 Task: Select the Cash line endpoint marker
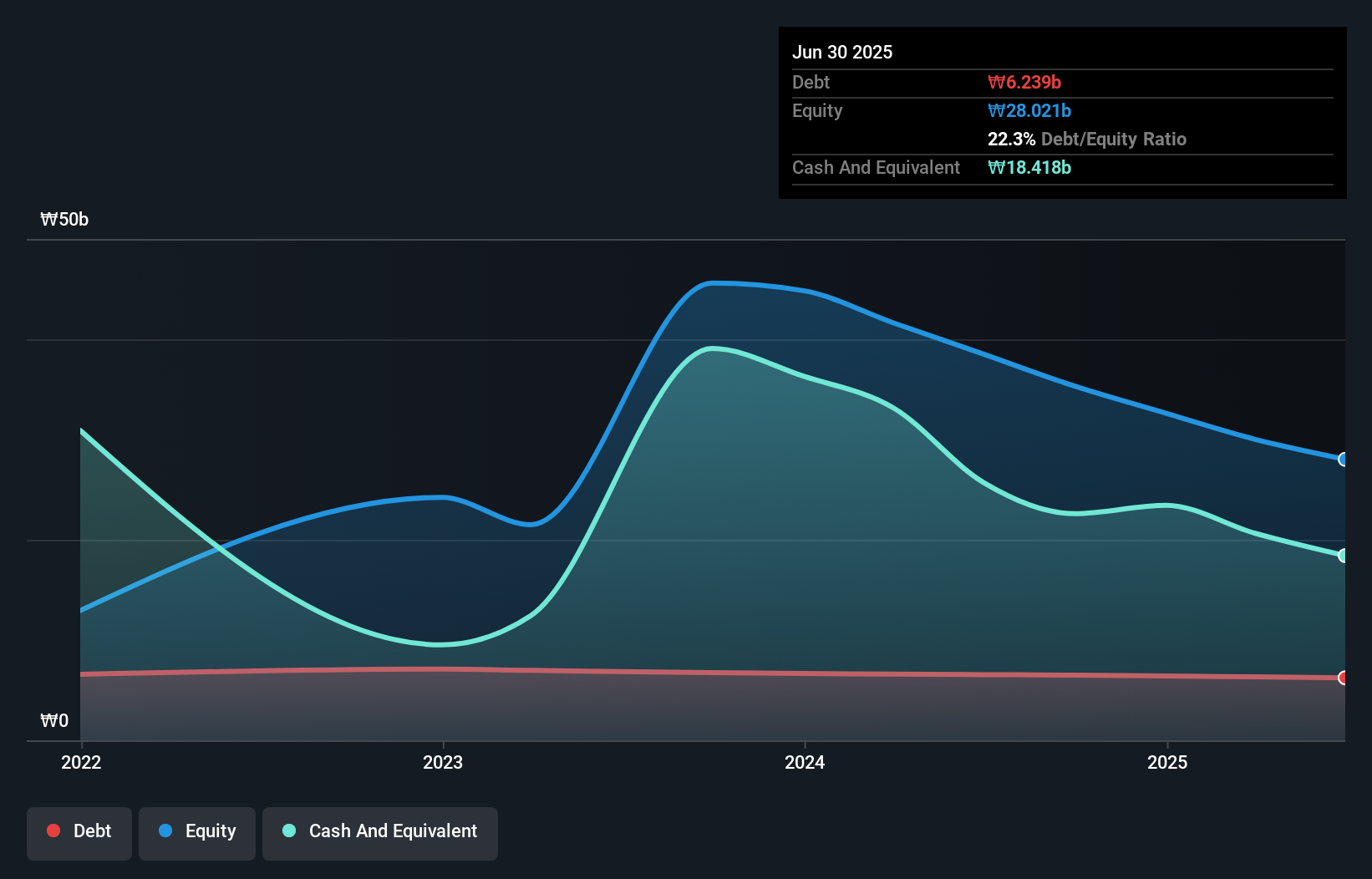click(x=1344, y=555)
